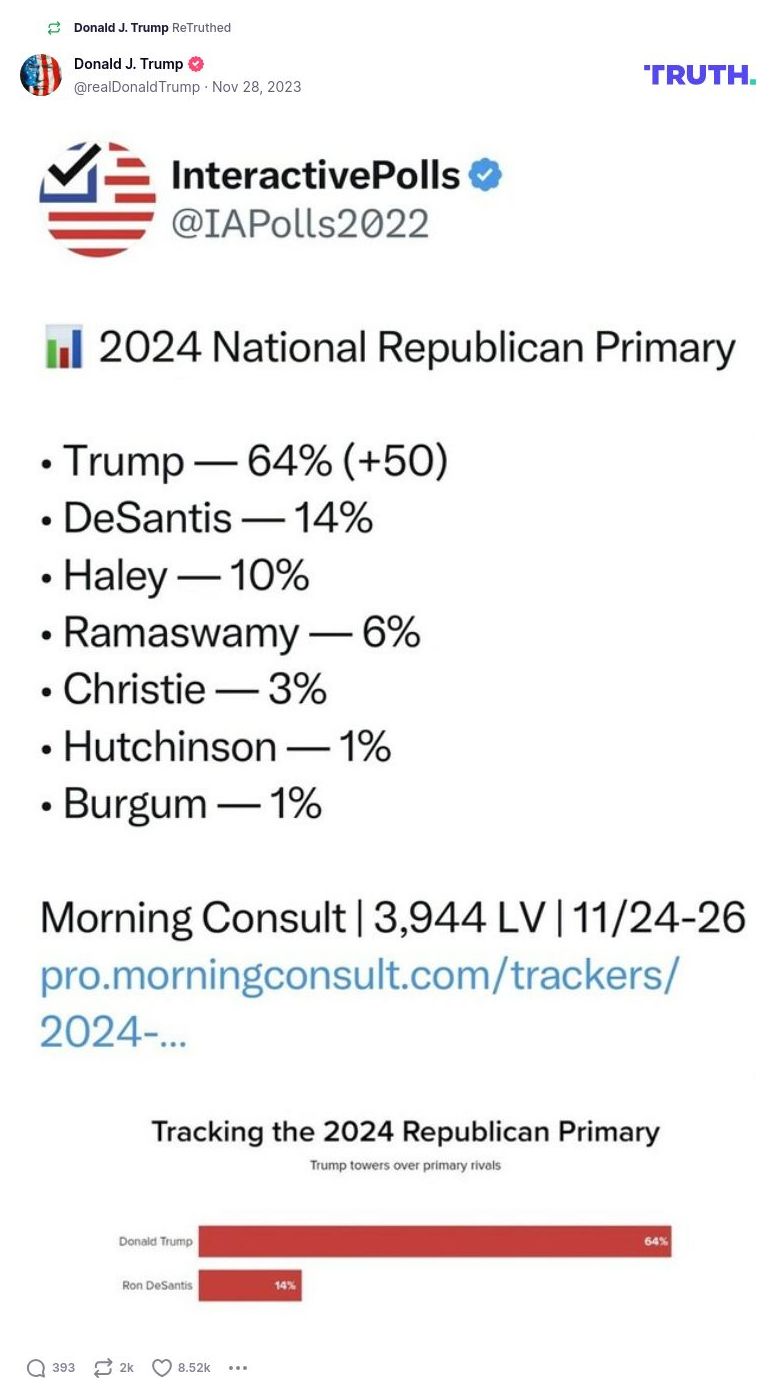Click the InteractivePolls checkmark-flag avatar
Image resolution: width=777 pixels, height=1398 pixels.
point(97,199)
